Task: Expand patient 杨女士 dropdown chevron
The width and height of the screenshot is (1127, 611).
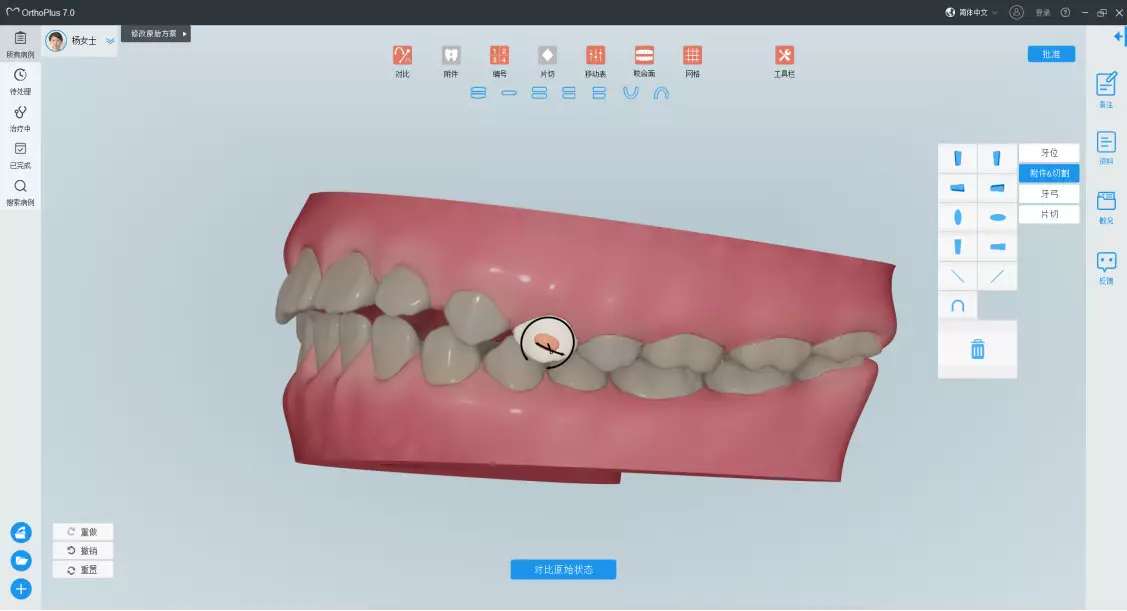Action: [x=110, y=41]
